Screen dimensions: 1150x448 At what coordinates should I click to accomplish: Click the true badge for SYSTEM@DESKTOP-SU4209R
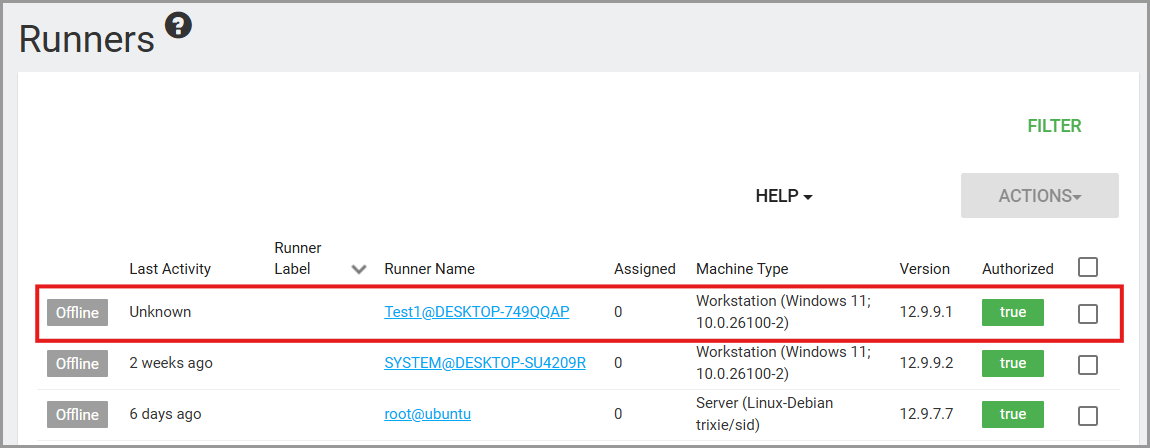pos(1013,363)
